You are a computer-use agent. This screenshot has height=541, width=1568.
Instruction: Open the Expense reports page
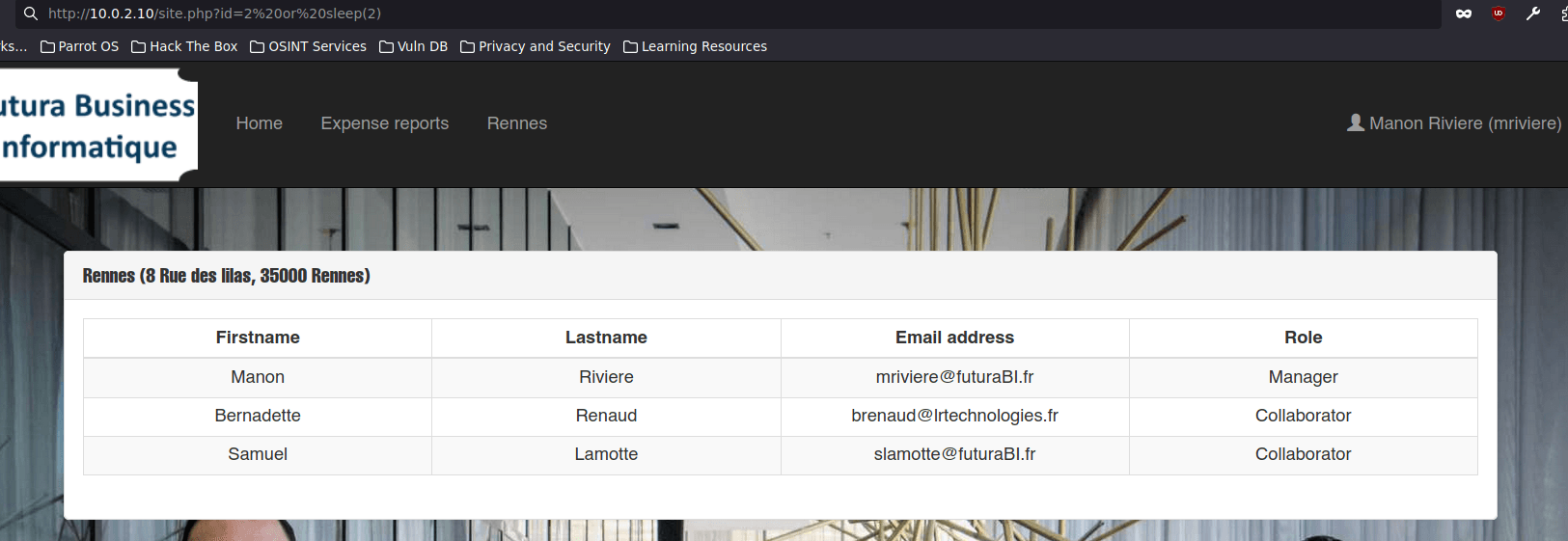(384, 123)
